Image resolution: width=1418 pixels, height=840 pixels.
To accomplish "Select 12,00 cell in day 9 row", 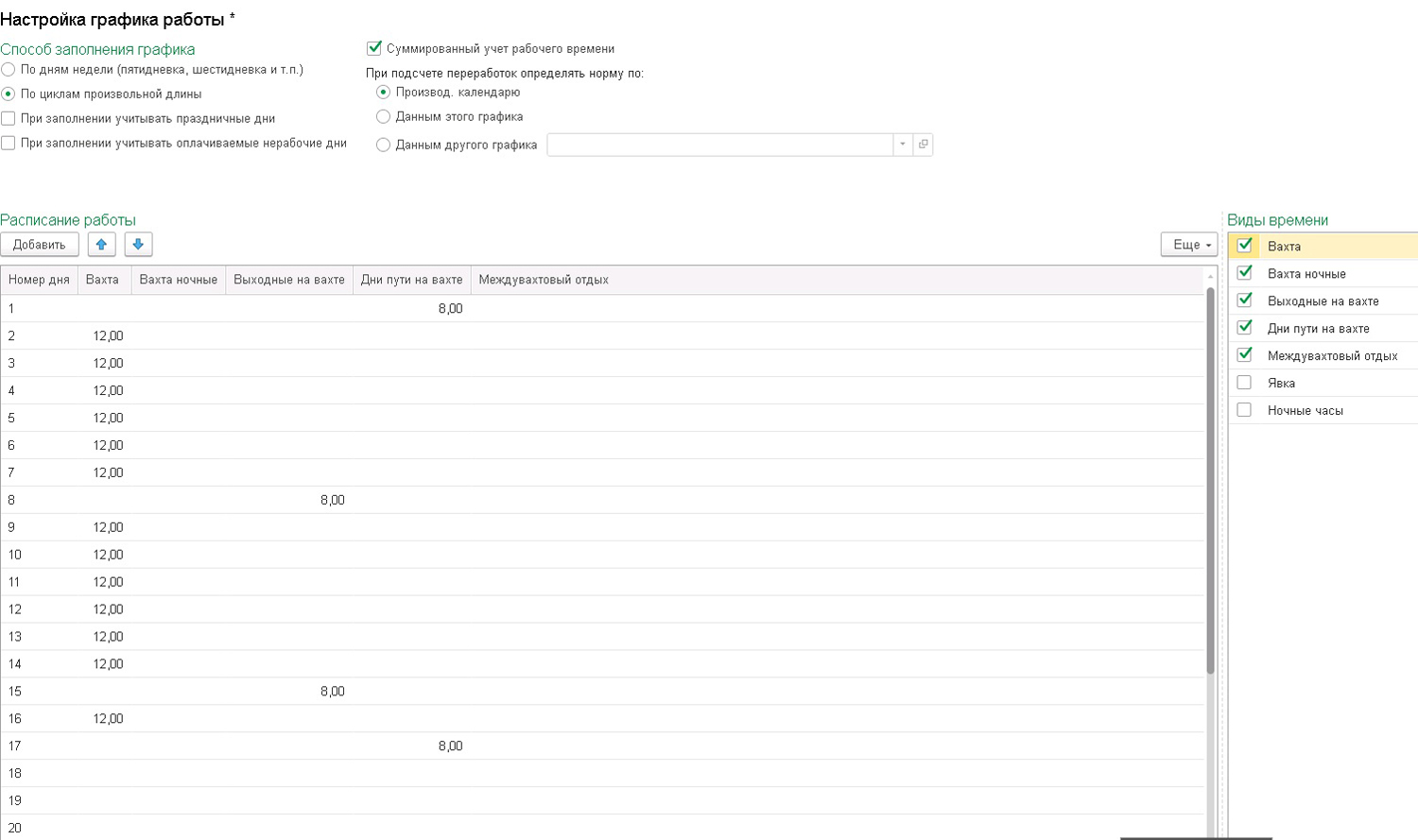I will coord(104,528).
